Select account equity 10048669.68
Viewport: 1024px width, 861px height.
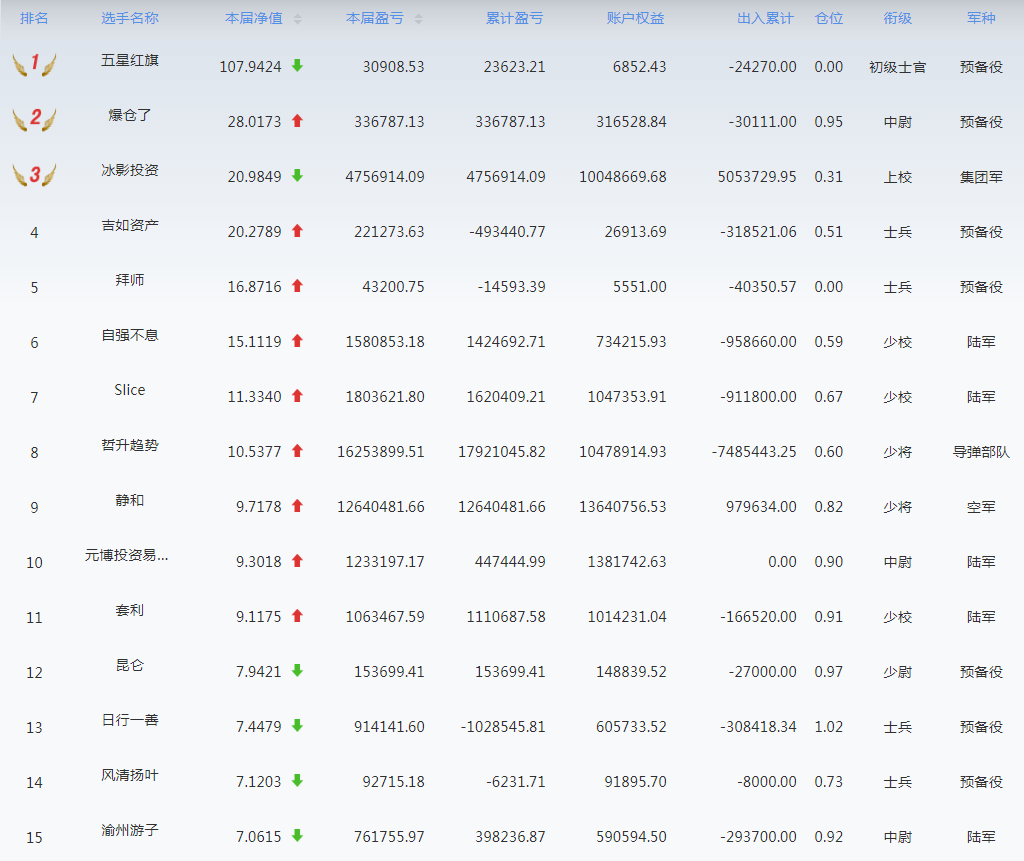(x=622, y=176)
